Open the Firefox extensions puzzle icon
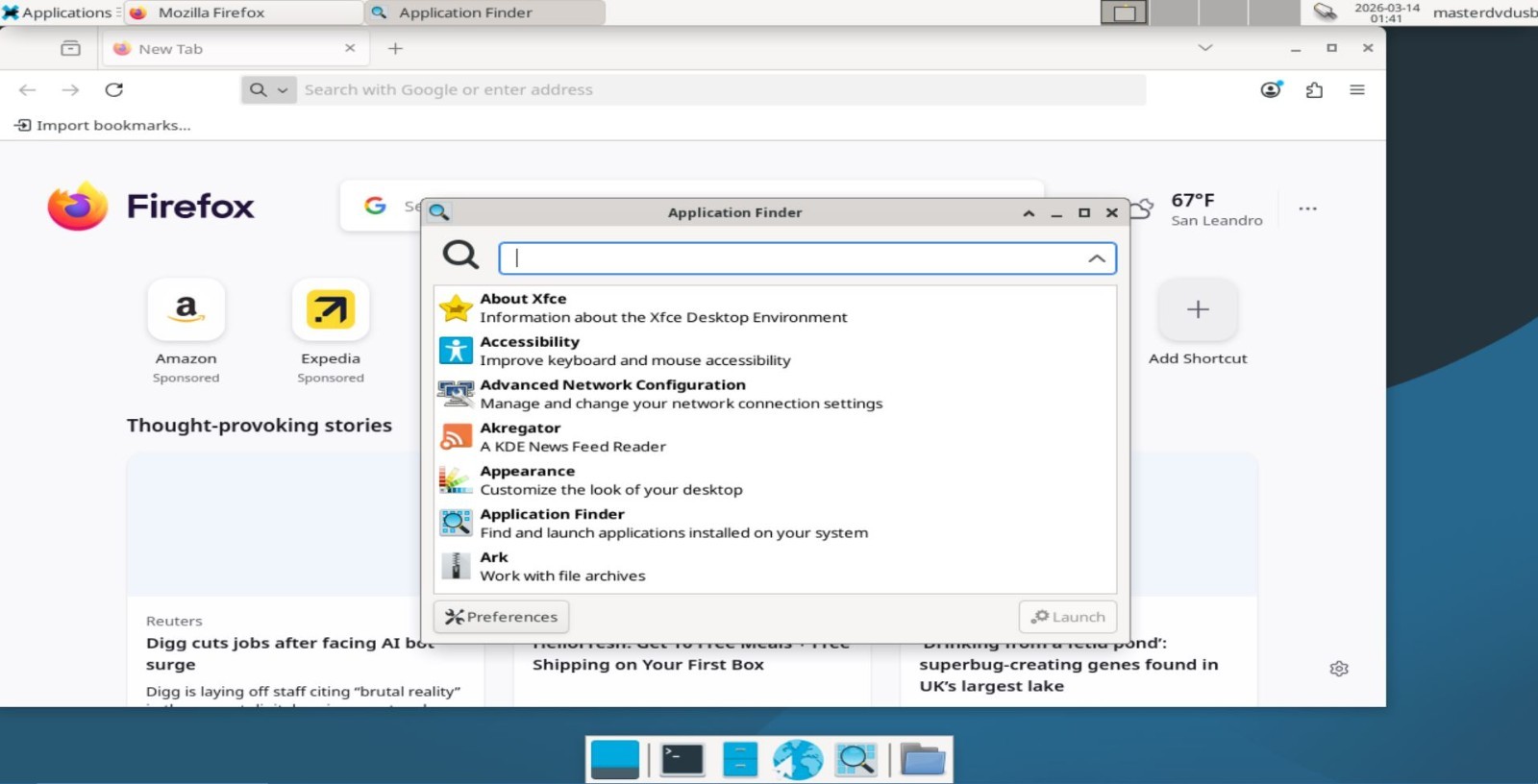The width and height of the screenshot is (1538, 784). tap(1314, 89)
